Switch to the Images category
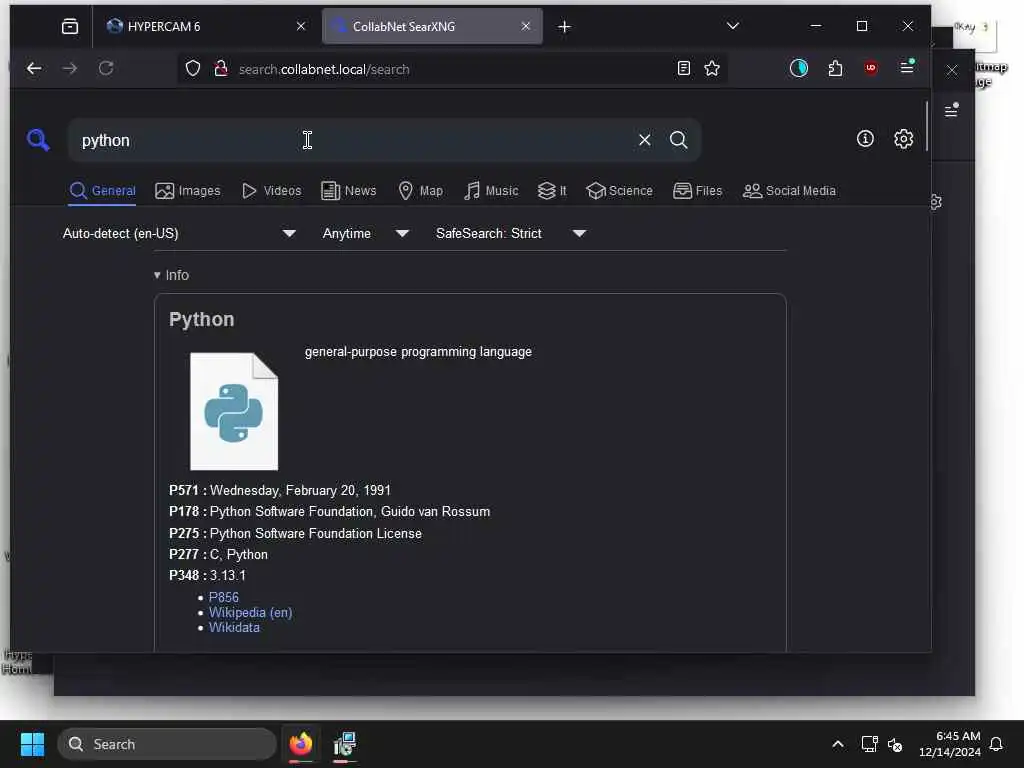 coord(188,191)
